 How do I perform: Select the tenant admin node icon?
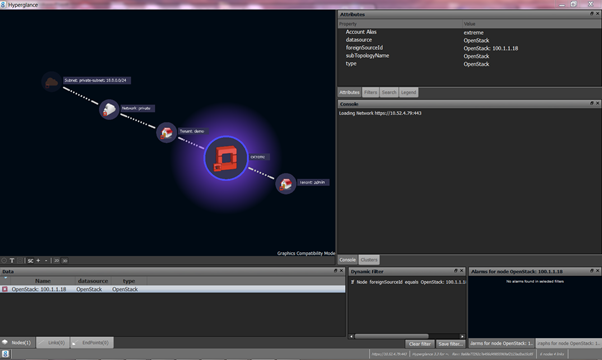[286, 183]
